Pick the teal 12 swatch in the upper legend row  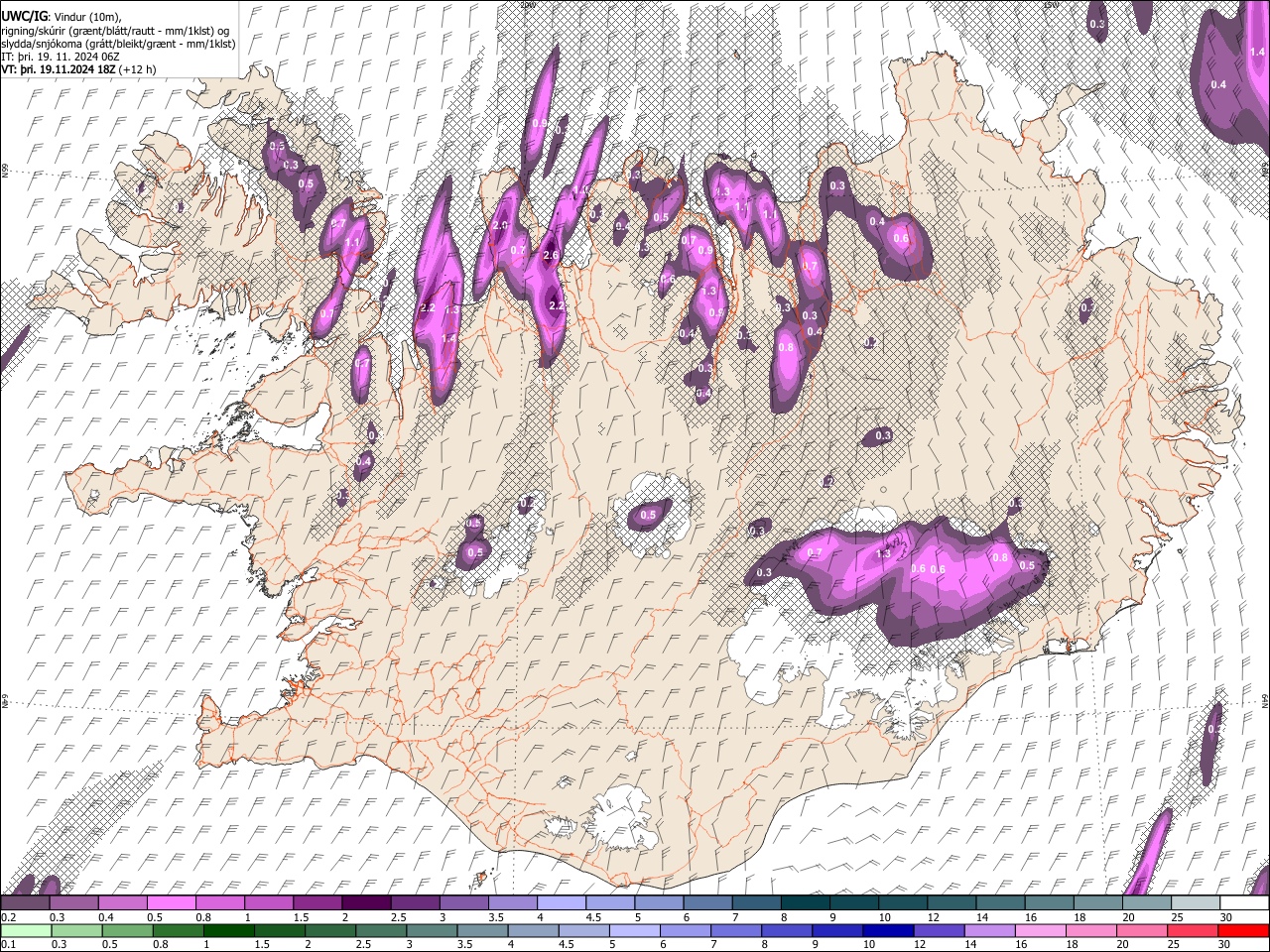click(951, 903)
